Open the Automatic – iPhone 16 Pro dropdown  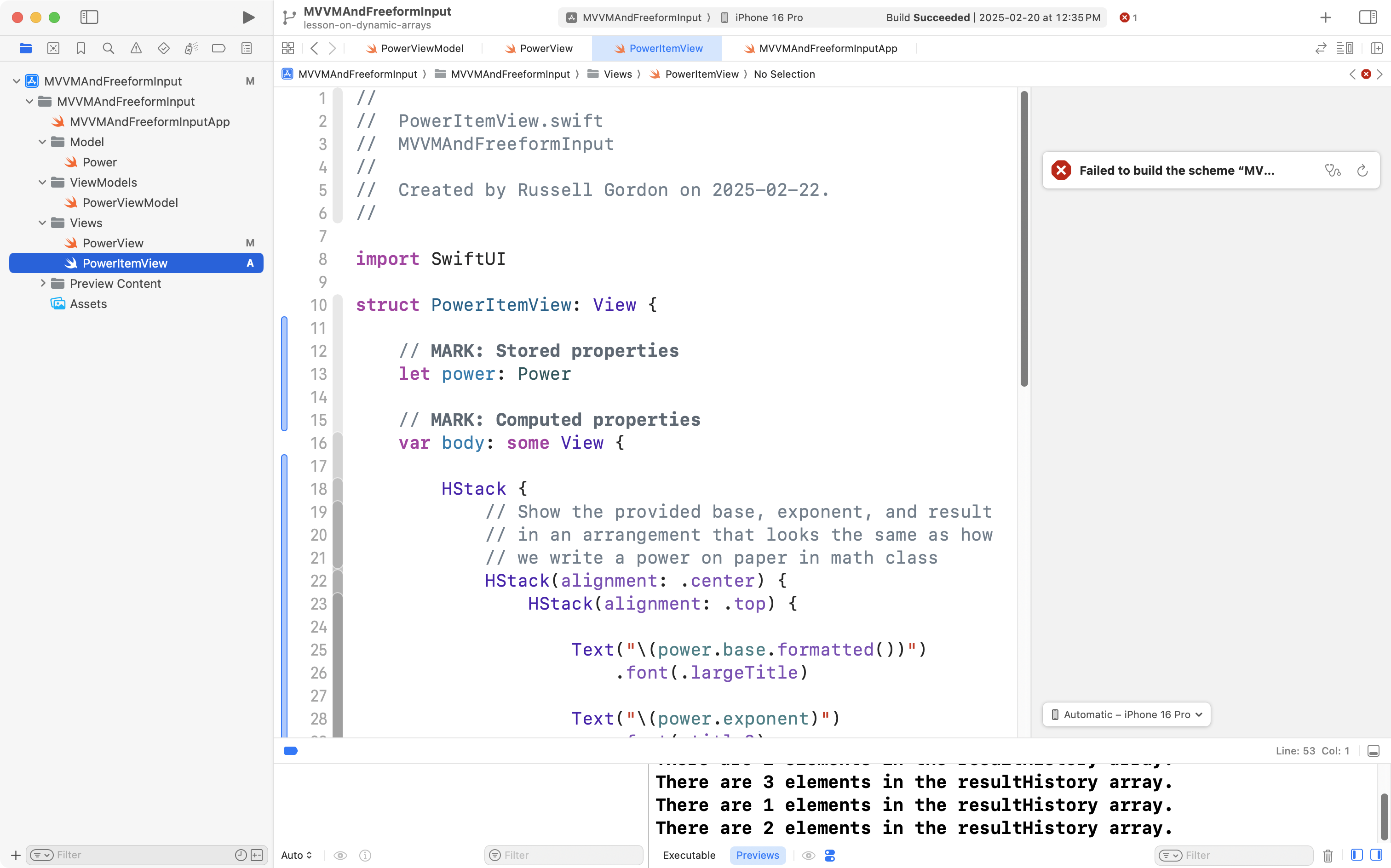tap(1126, 715)
